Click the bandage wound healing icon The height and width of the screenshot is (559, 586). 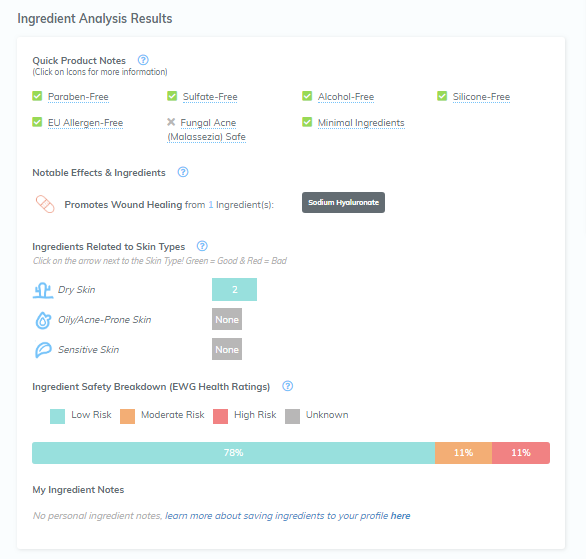(45, 204)
